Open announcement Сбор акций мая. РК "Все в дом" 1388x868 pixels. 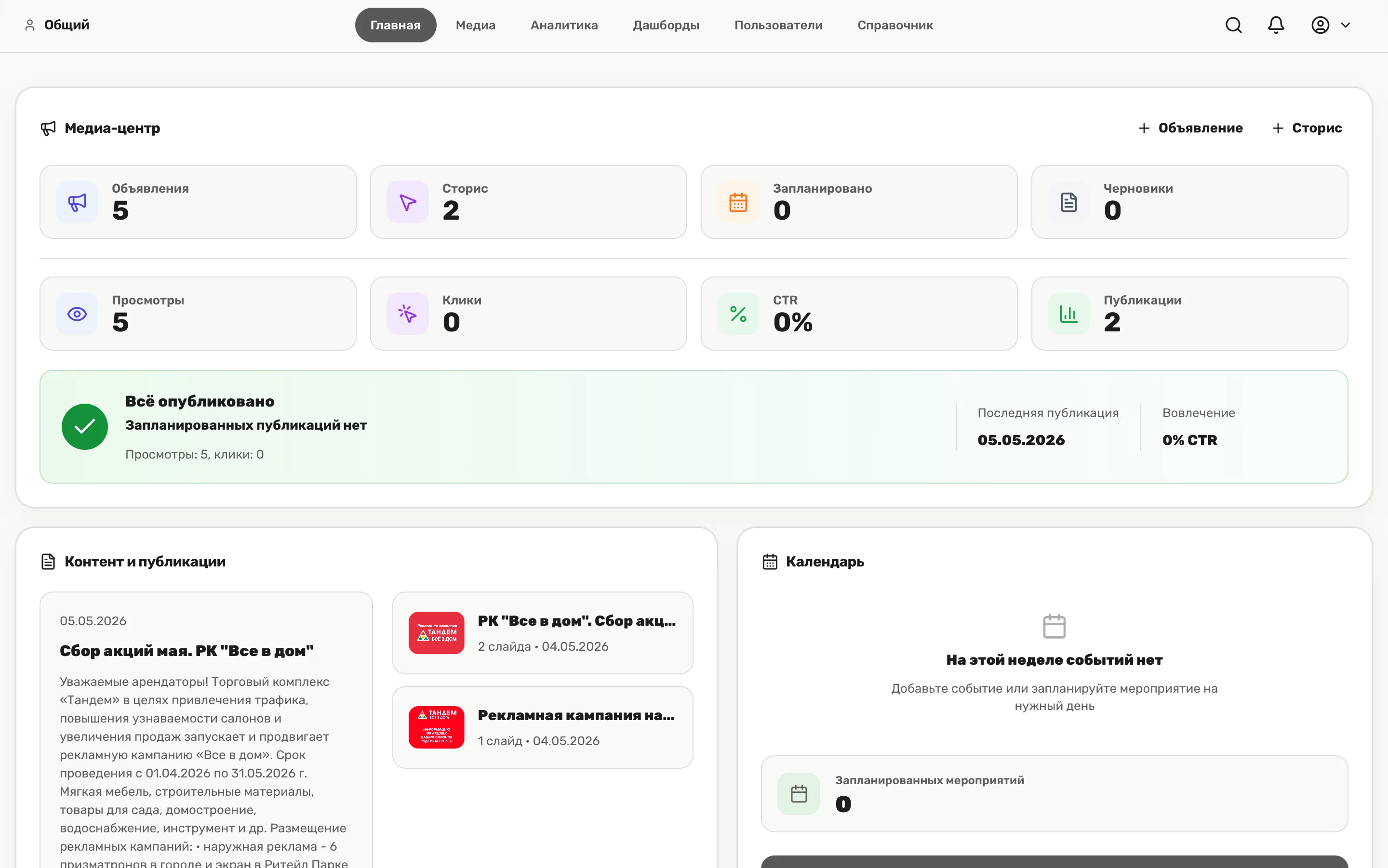[x=187, y=651]
